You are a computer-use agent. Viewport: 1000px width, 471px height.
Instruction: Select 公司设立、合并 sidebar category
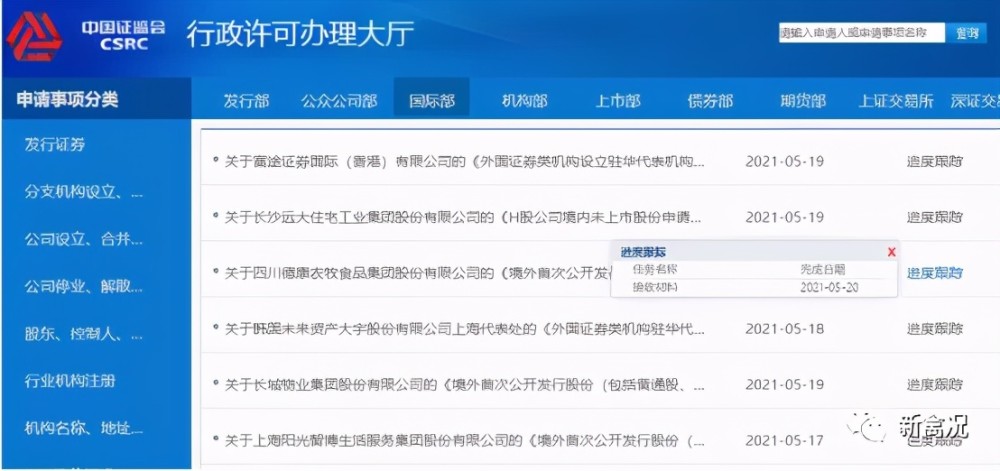point(84,240)
